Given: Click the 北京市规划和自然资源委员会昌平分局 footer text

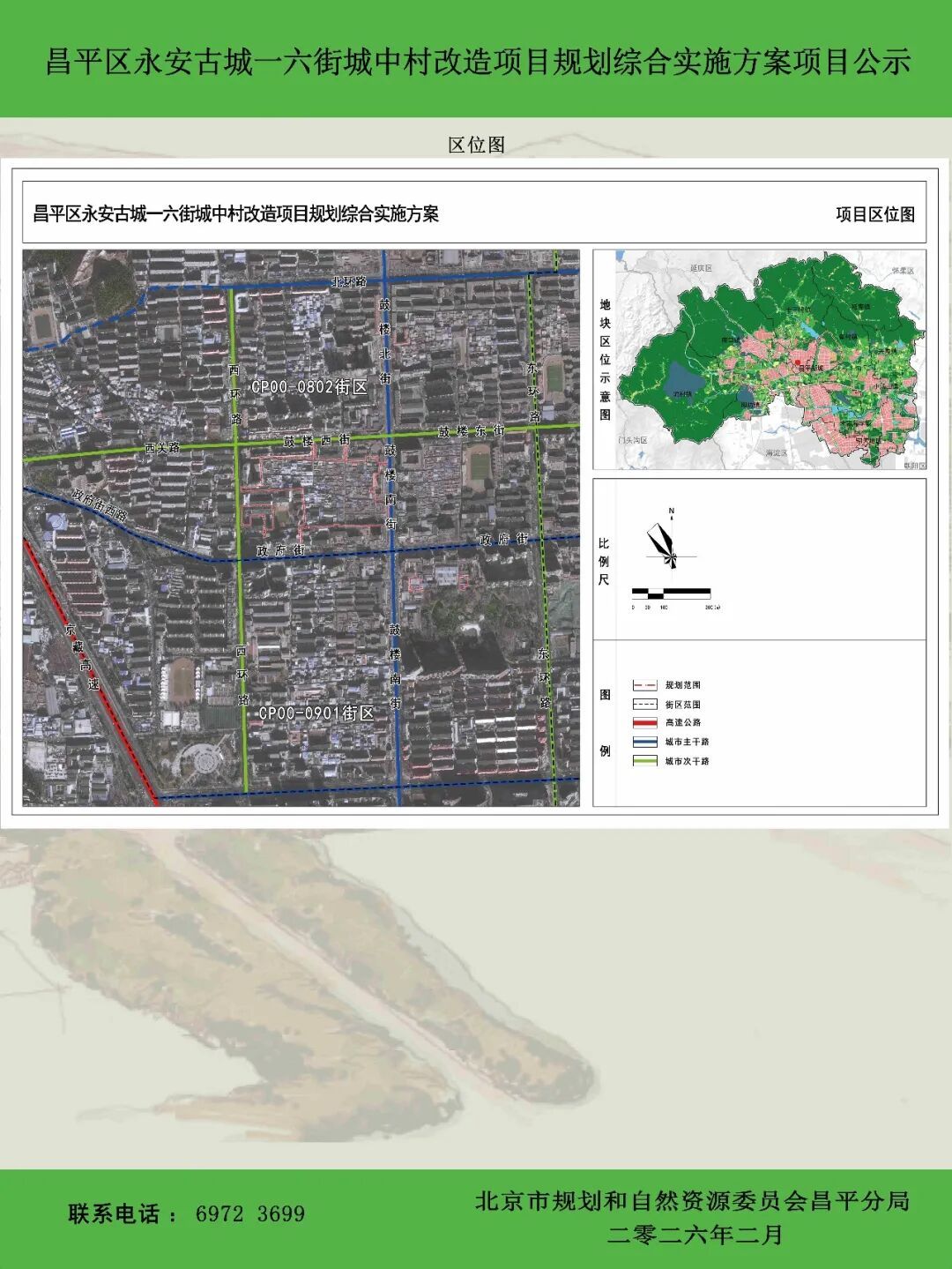Looking at the screenshot, I should click(x=692, y=1201).
